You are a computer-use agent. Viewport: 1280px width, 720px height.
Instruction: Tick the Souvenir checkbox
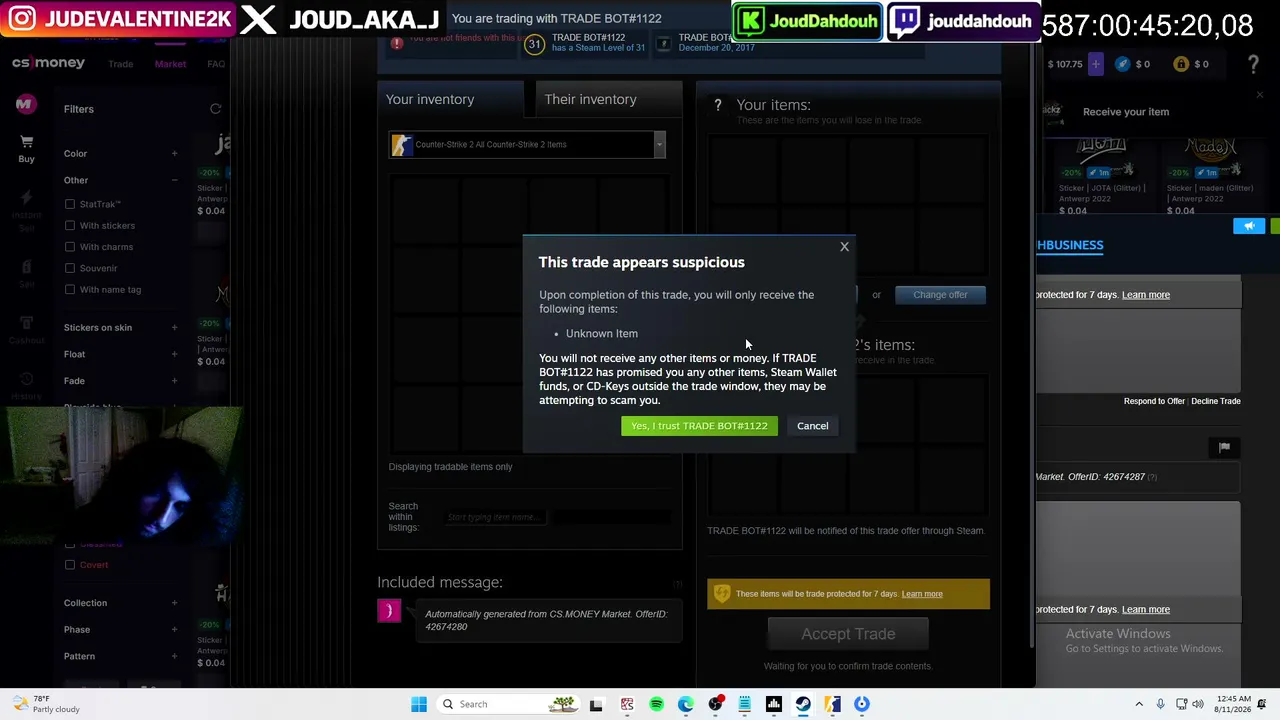[70, 268]
